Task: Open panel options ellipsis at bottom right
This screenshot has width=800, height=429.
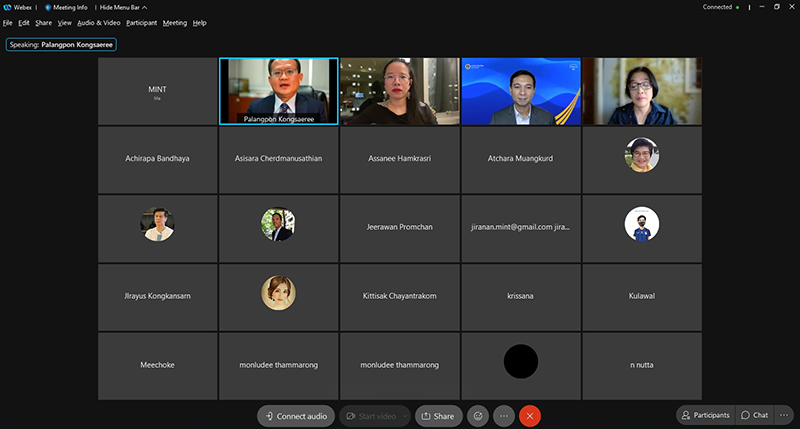Action: click(785, 415)
